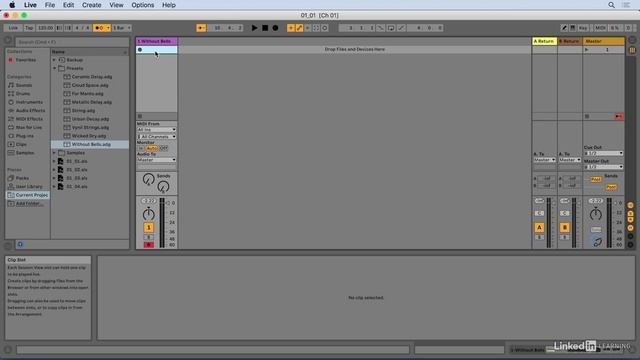The height and width of the screenshot is (360, 640).
Task: Select Without Bells.adg preset
Action: pyautogui.click(x=90, y=144)
